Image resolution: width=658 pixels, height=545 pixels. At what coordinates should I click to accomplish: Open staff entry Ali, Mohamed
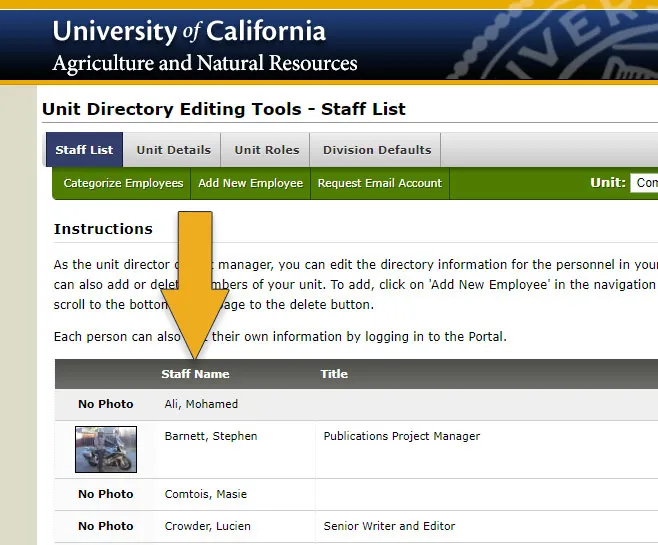coord(201,404)
